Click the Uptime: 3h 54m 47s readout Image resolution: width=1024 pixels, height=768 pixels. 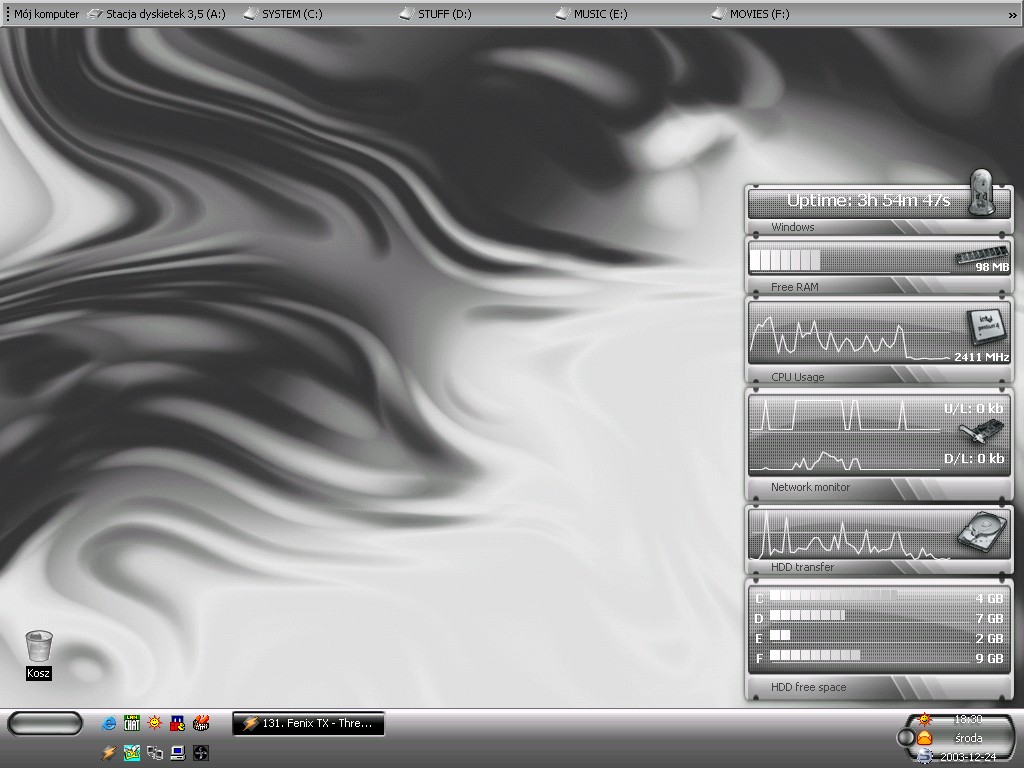click(x=868, y=200)
